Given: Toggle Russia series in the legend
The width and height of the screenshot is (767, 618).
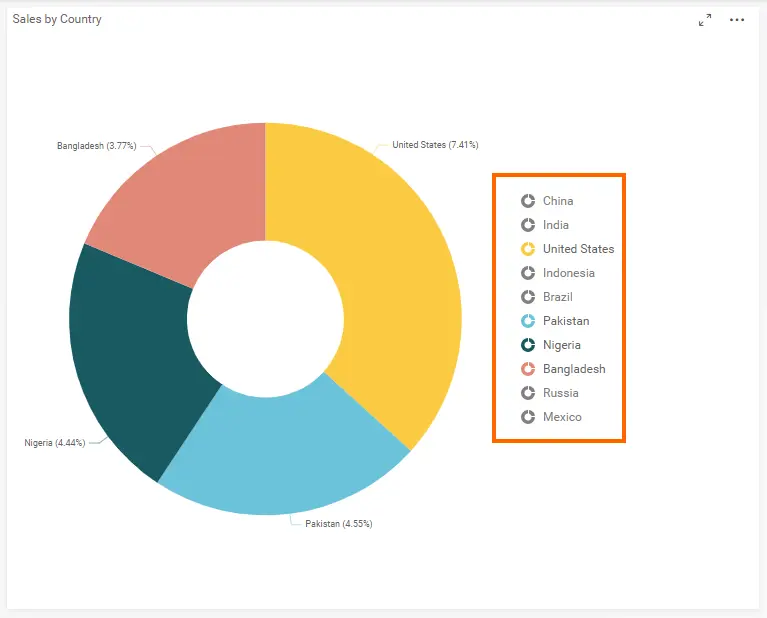Looking at the screenshot, I should [560, 393].
